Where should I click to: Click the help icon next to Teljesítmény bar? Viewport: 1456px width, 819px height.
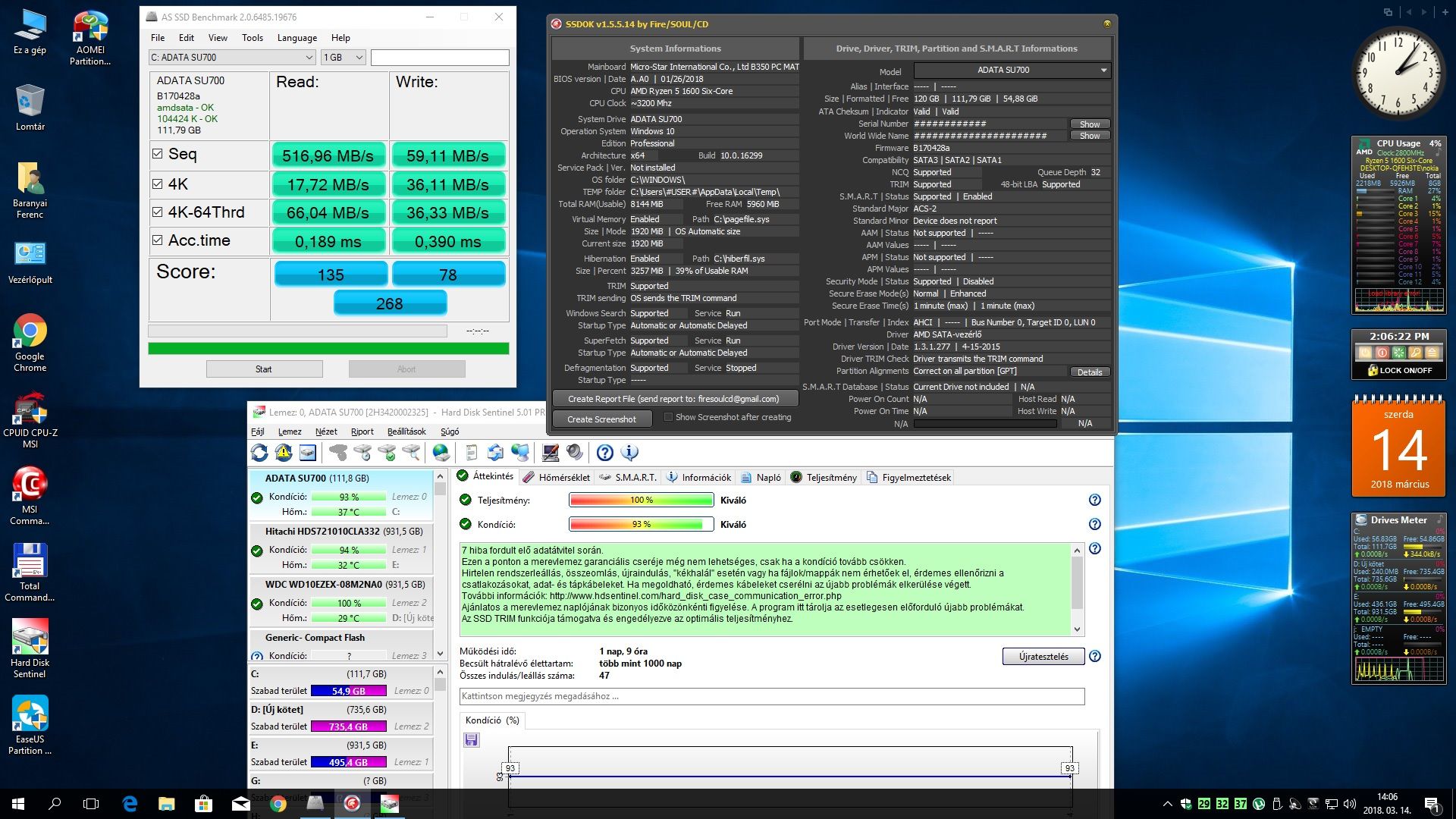click(1095, 500)
